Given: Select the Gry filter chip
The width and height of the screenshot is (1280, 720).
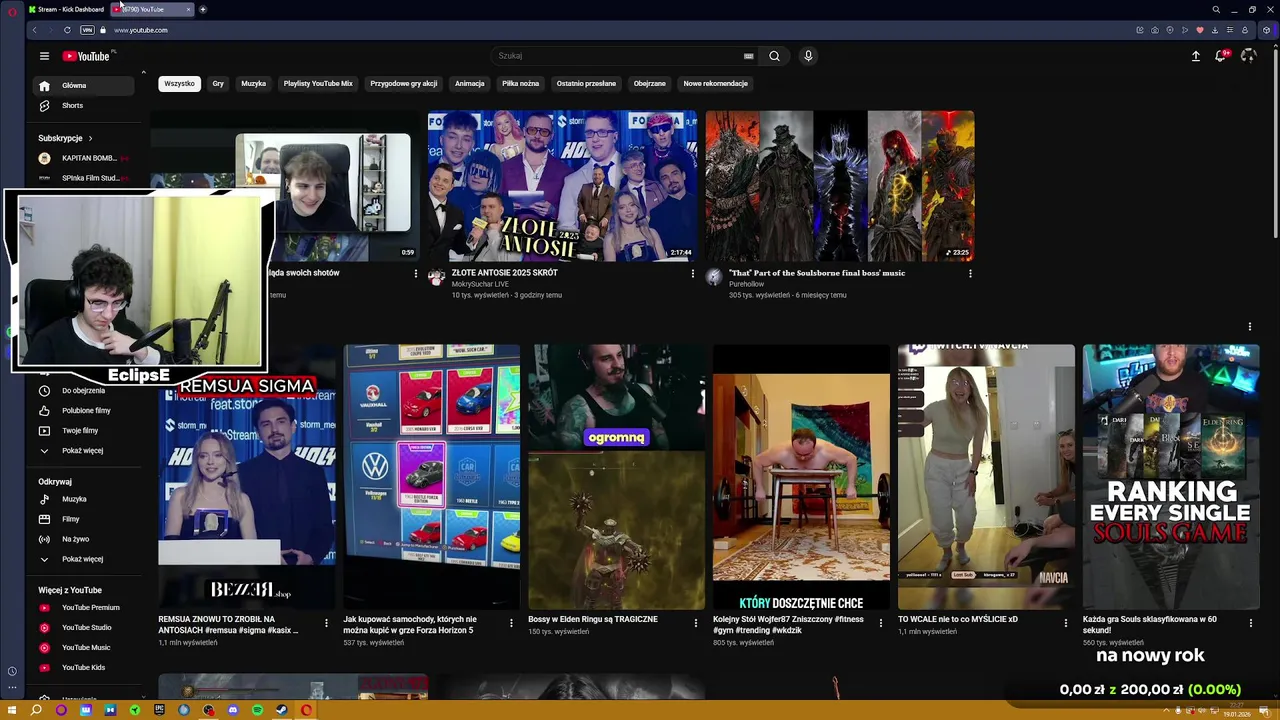Looking at the screenshot, I should pyautogui.click(x=218, y=83).
